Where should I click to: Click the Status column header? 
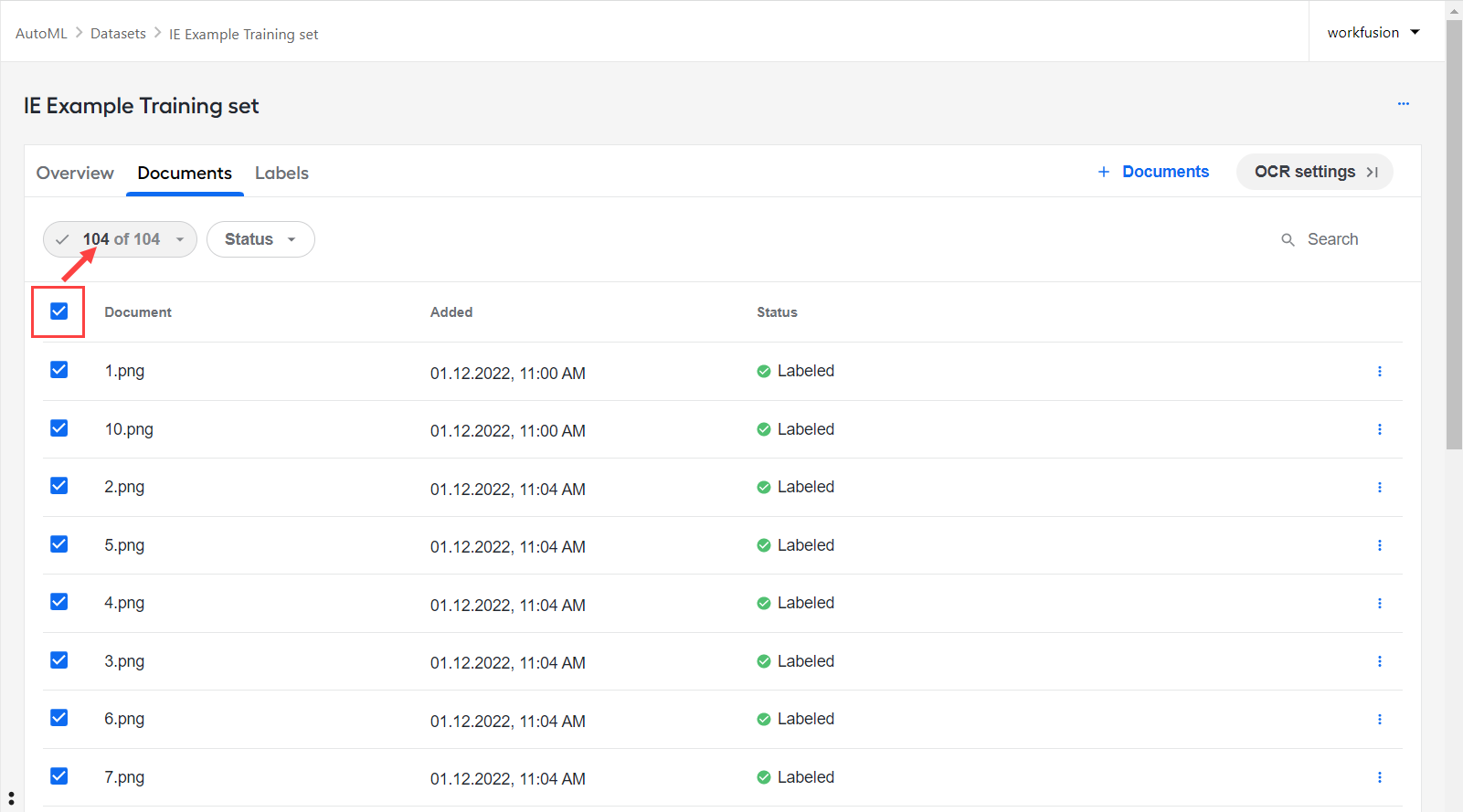click(x=777, y=312)
